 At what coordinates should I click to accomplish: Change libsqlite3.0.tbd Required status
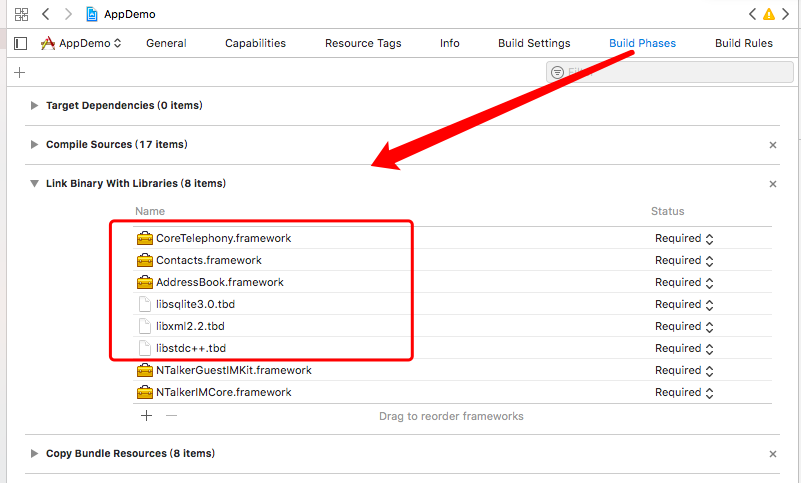[x=684, y=304]
